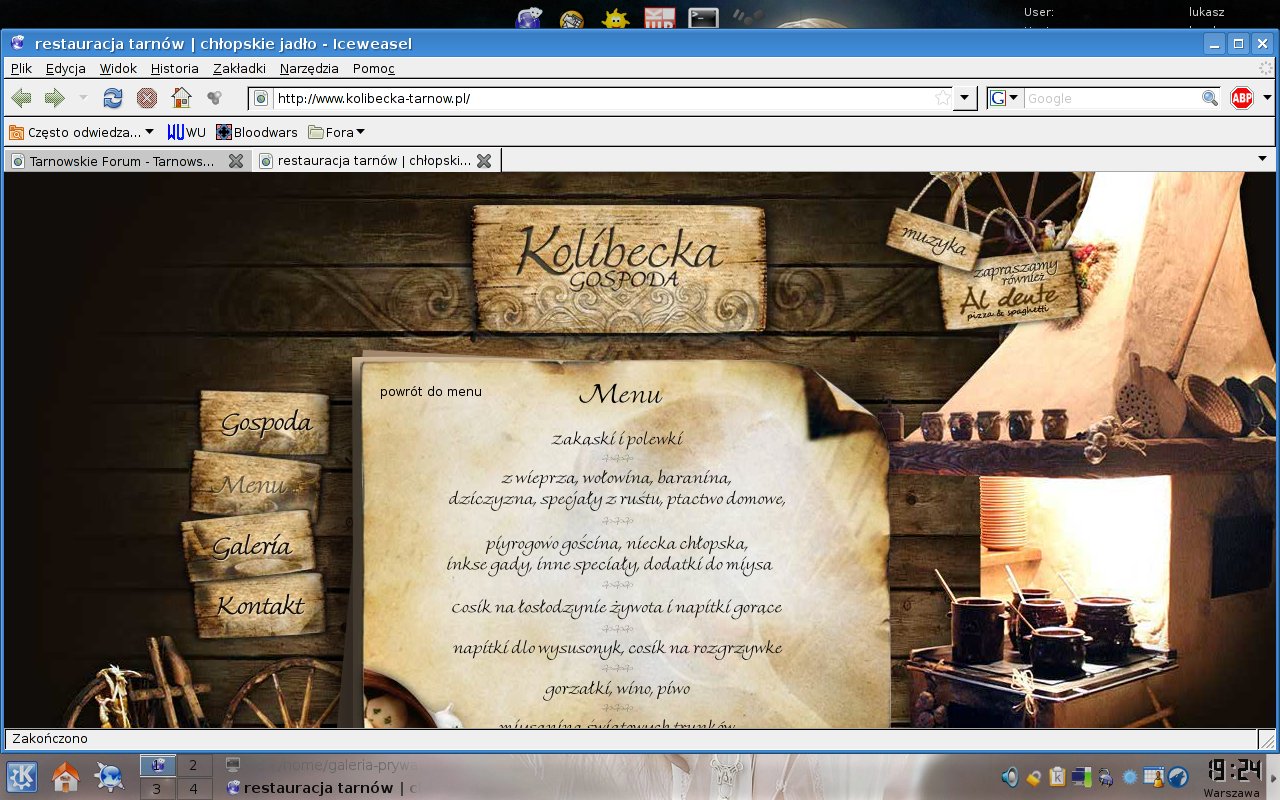Click into the Google search field
The image size is (1280, 800).
[x=1110, y=98]
